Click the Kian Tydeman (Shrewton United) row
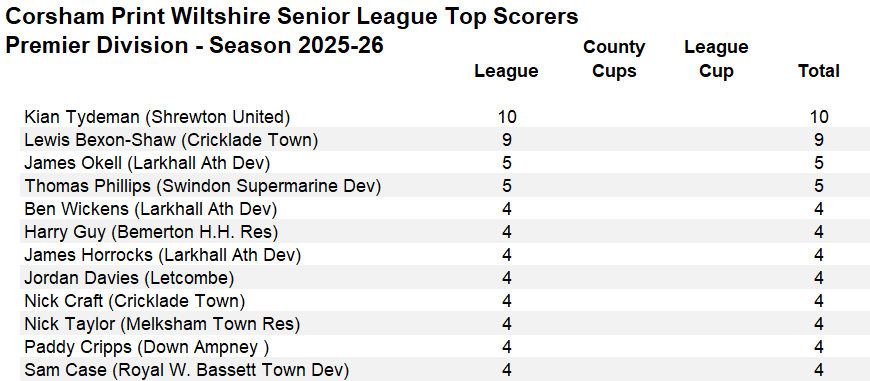The height and width of the screenshot is (381, 870). pos(445,117)
